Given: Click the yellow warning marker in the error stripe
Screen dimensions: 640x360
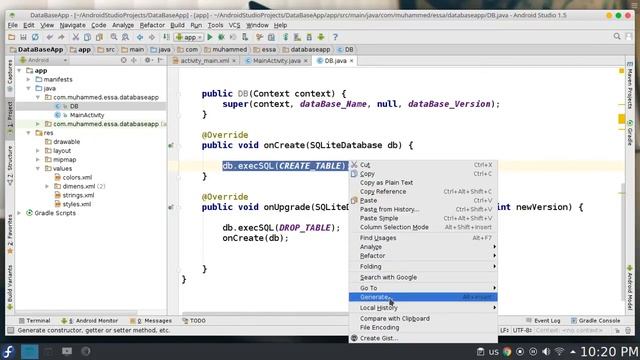Looking at the screenshot, I should click(x=621, y=119).
